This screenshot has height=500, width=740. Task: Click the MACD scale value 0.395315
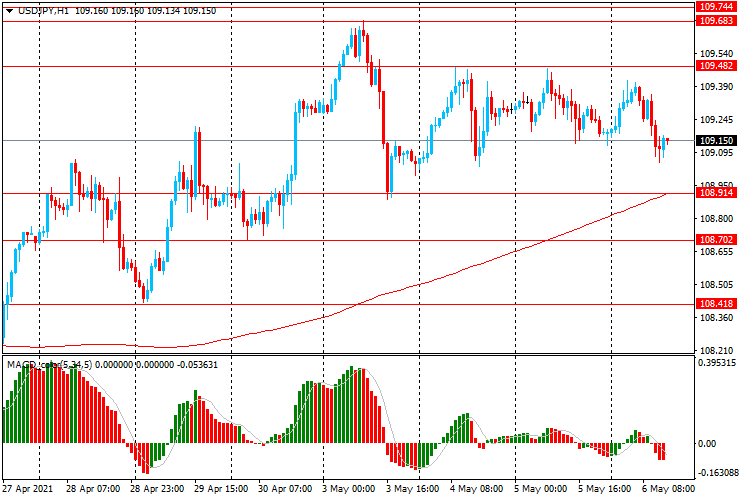tap(717, 363)
